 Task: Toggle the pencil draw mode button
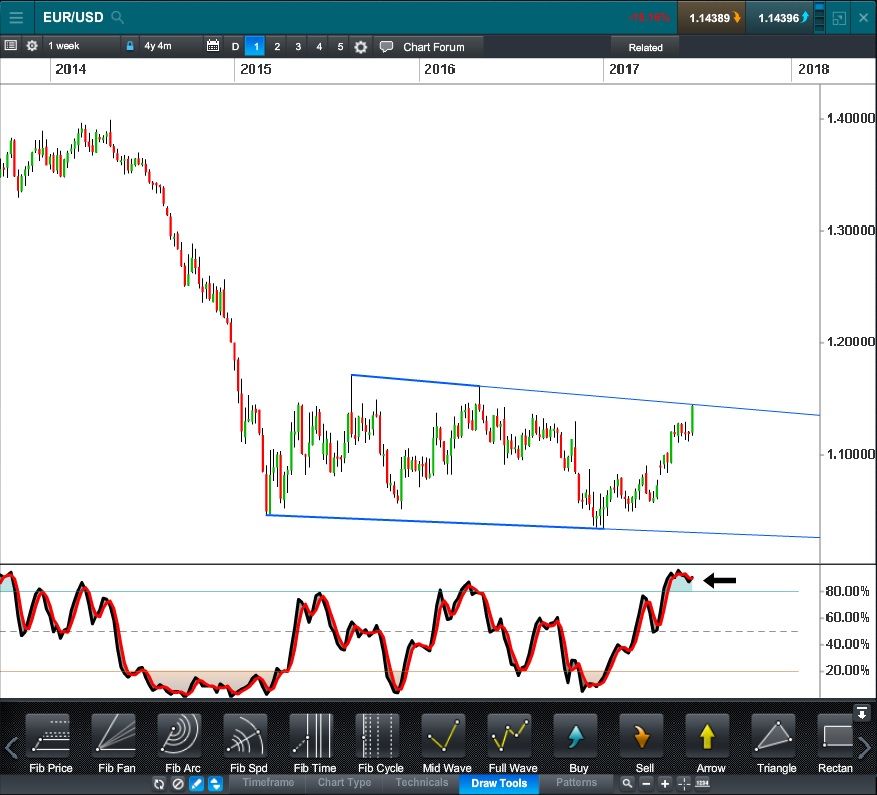pos(196,784)
